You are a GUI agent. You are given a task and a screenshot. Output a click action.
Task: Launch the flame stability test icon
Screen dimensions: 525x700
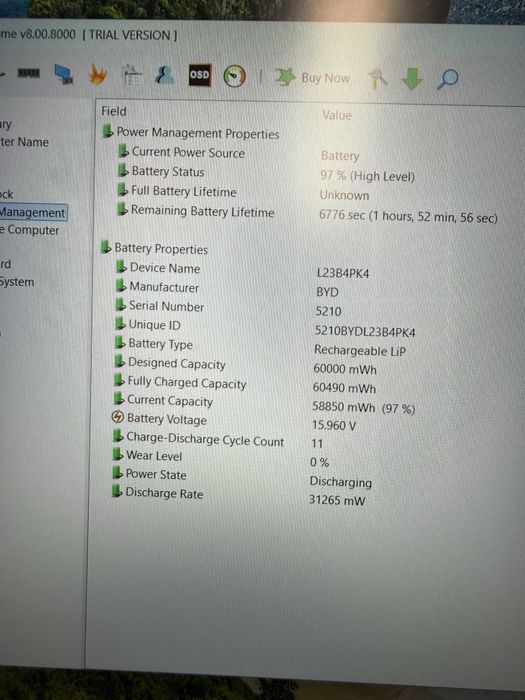pos(98,75)
